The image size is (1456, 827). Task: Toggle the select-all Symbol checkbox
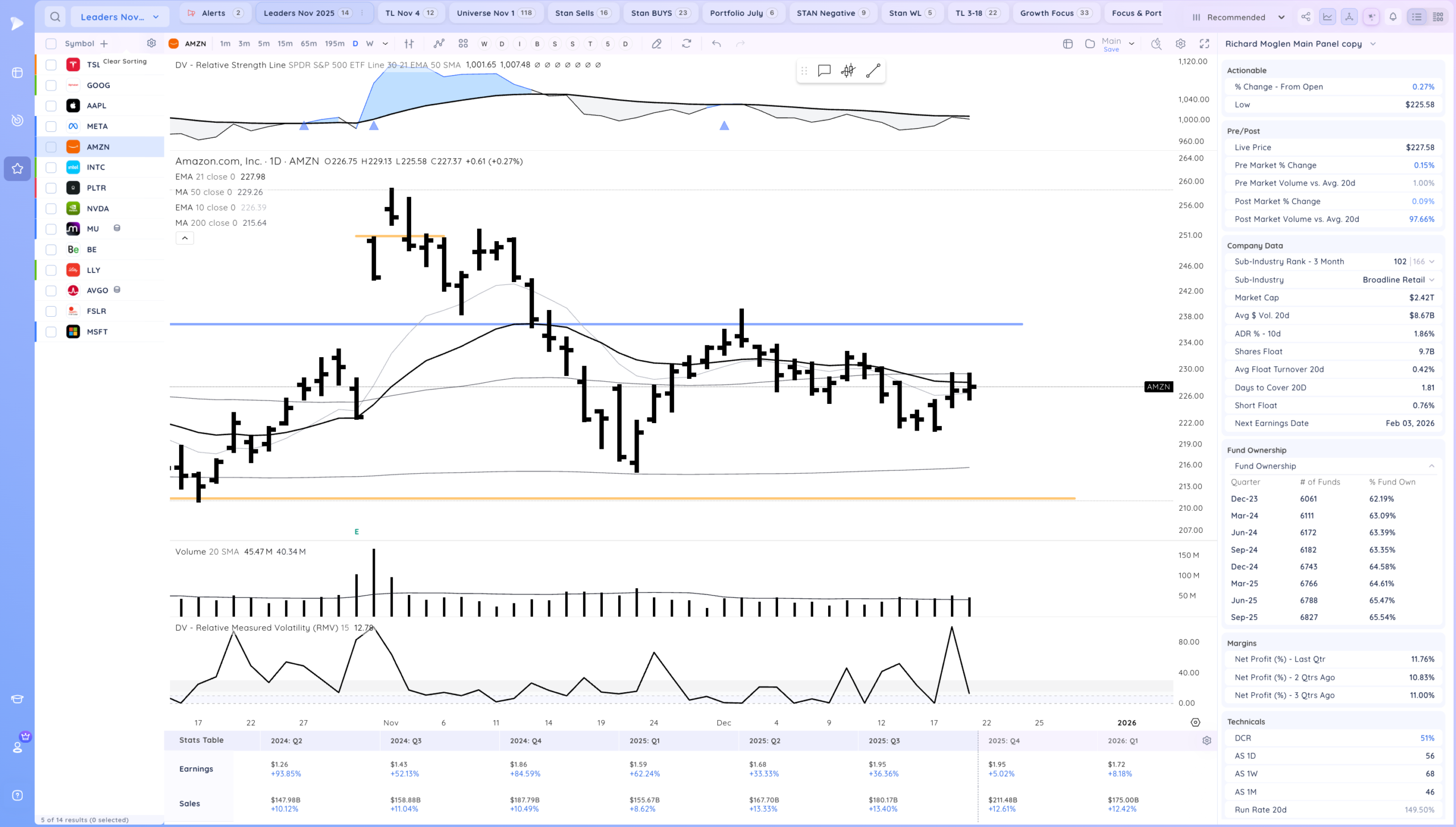(51, 44)
